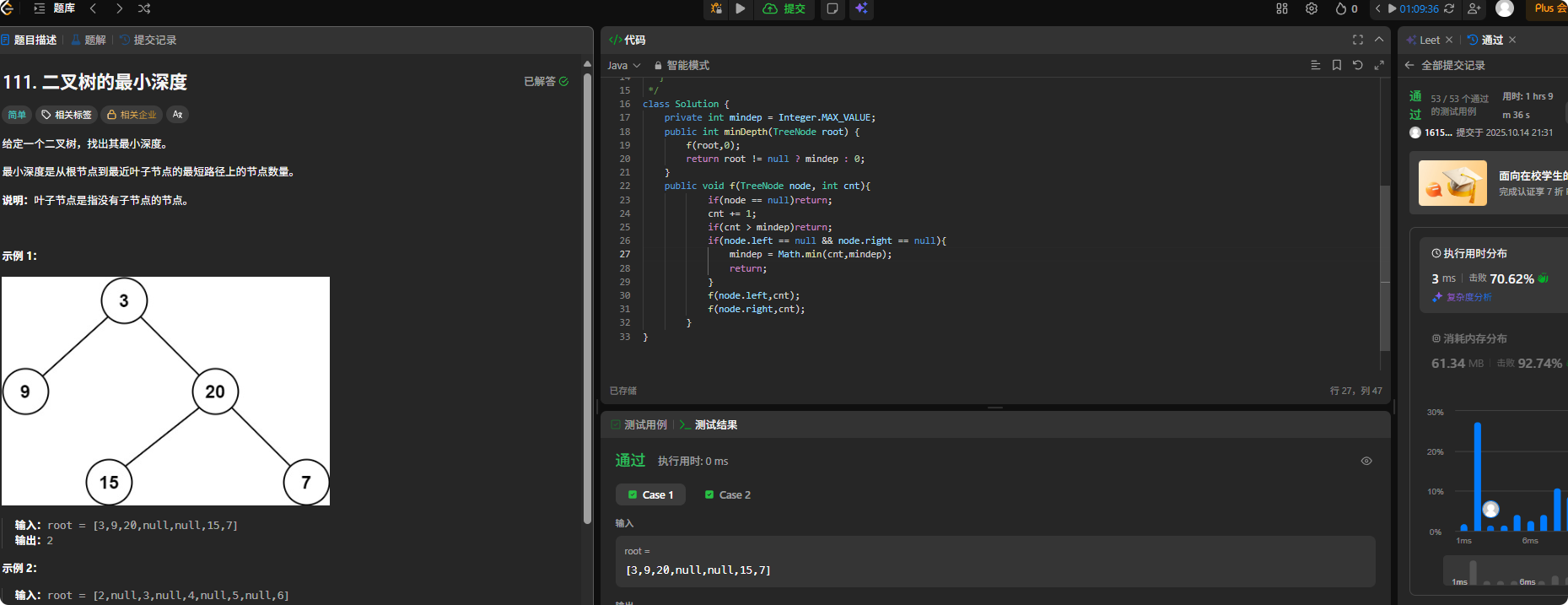Open 复杂度分析 complexity analysis link
The width and height of the screenshot is (1568, 605).
coord(1462,297)
